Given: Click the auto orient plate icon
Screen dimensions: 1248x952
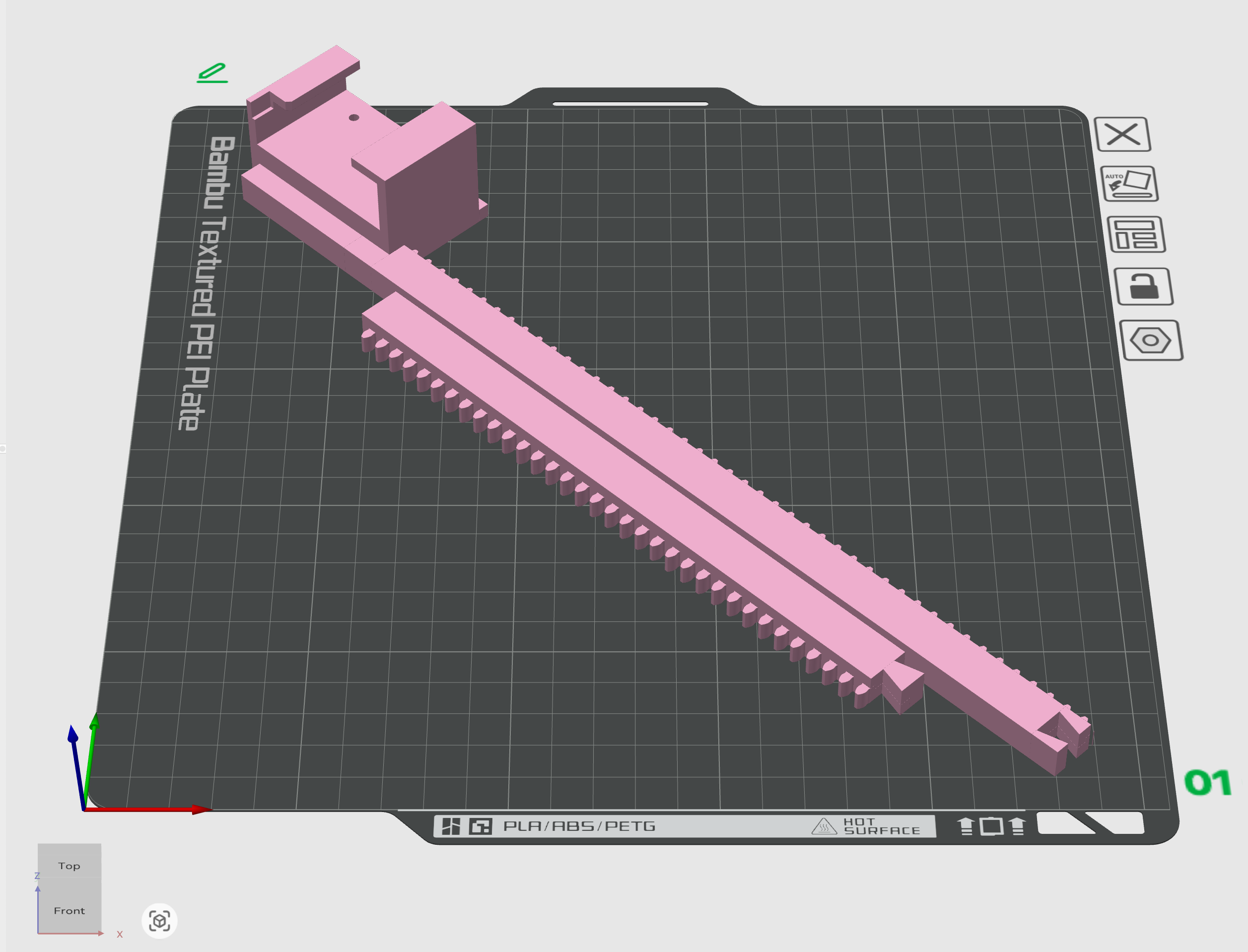Looking at the screenshot, I should tap(1129, 184).
